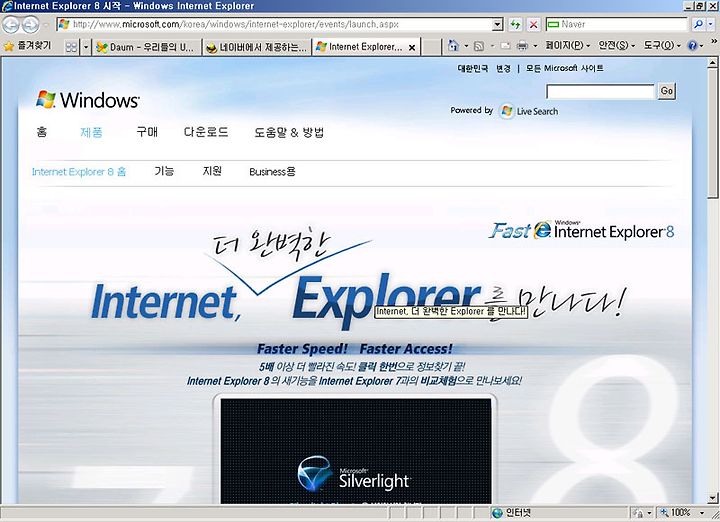Click the RSS feeds icon
The image size is (720, 522).
pos(479,46)
